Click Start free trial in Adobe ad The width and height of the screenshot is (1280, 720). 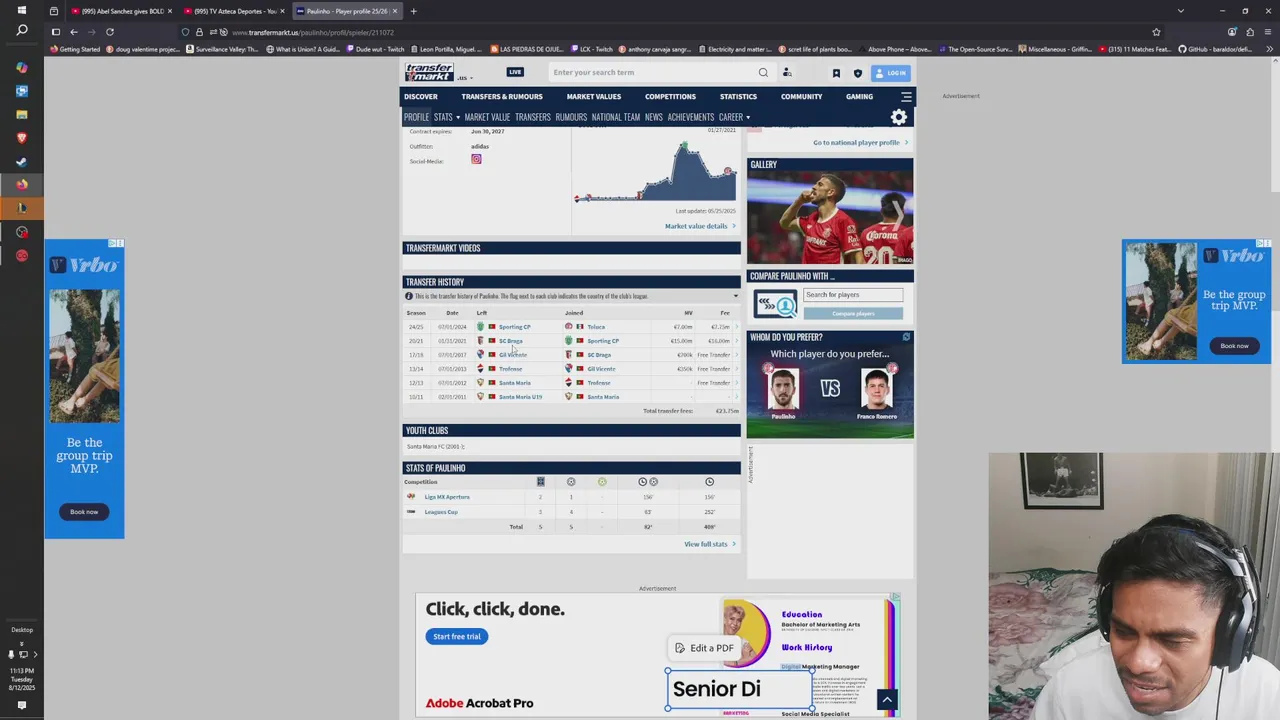tap(457, 637)
